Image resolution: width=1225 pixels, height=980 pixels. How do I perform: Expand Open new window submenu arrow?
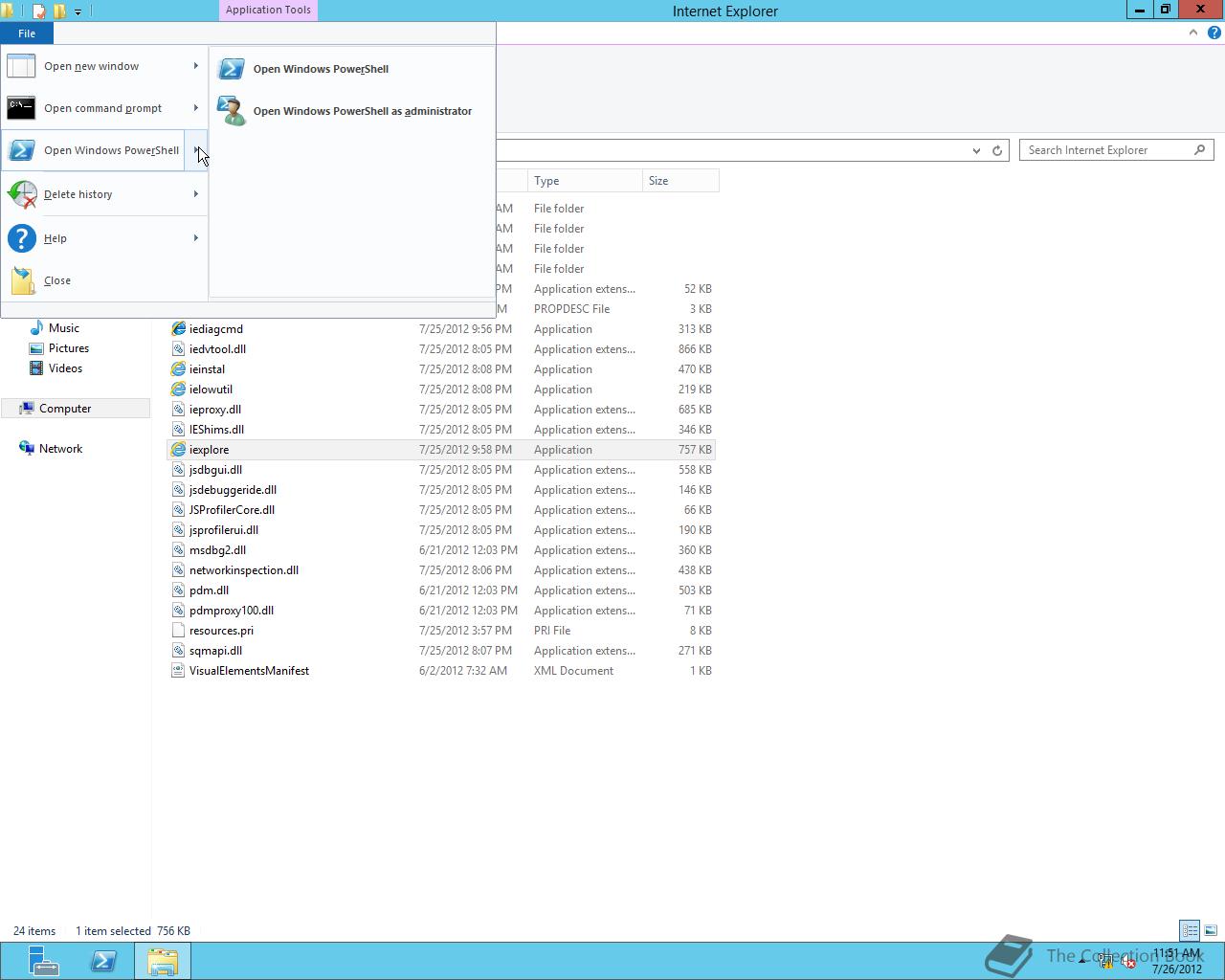195,66
